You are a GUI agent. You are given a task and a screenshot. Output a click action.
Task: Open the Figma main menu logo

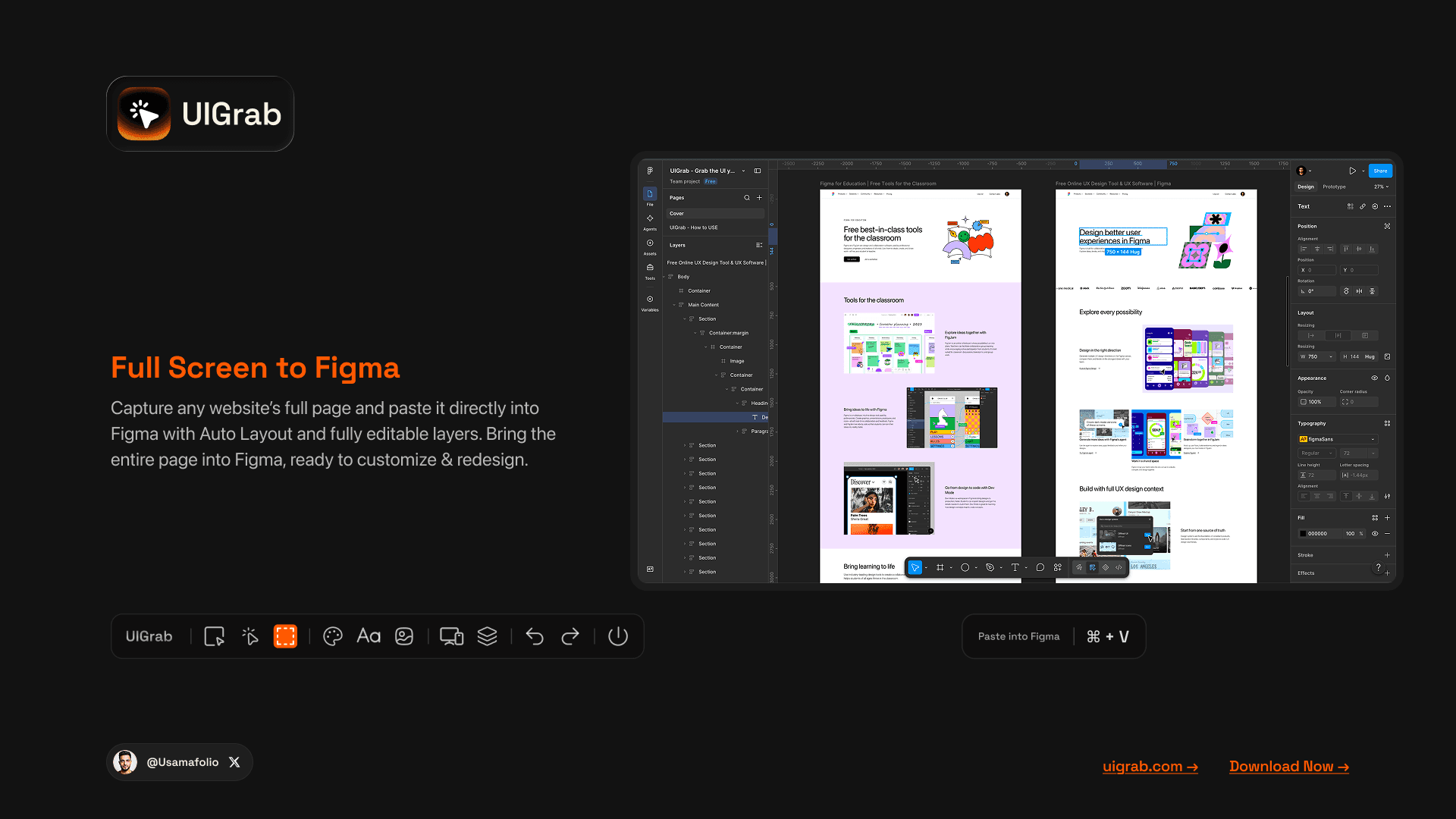pos(650,171)
